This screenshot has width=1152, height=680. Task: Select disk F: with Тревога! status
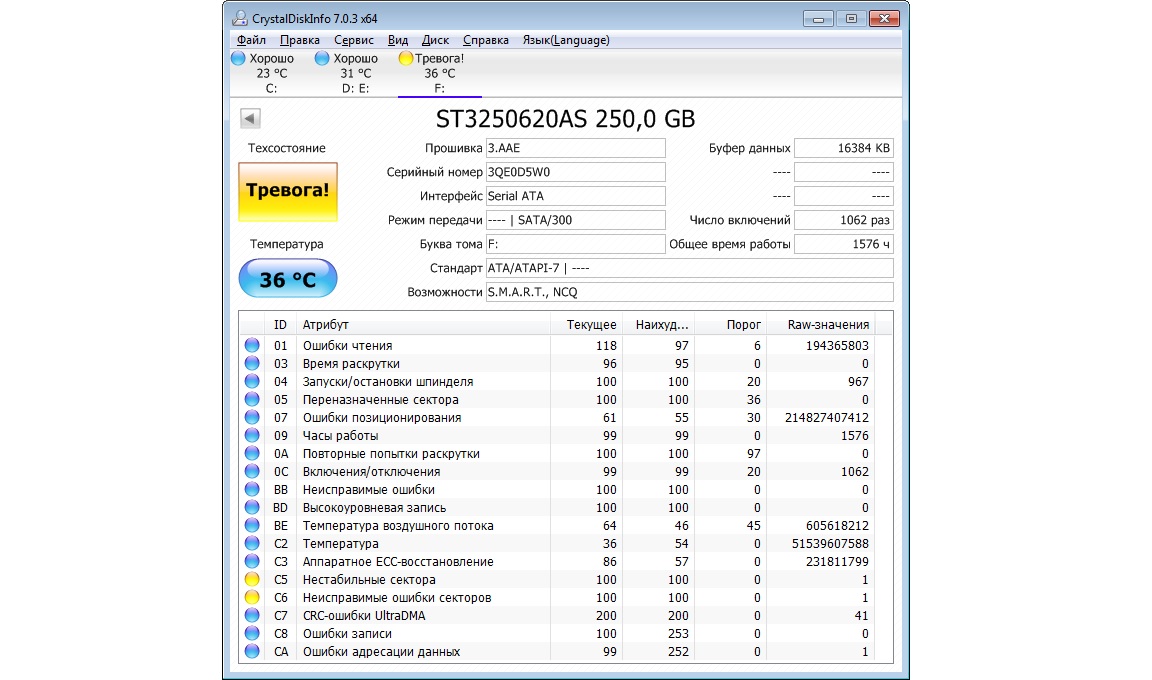(x=439, y=73)
